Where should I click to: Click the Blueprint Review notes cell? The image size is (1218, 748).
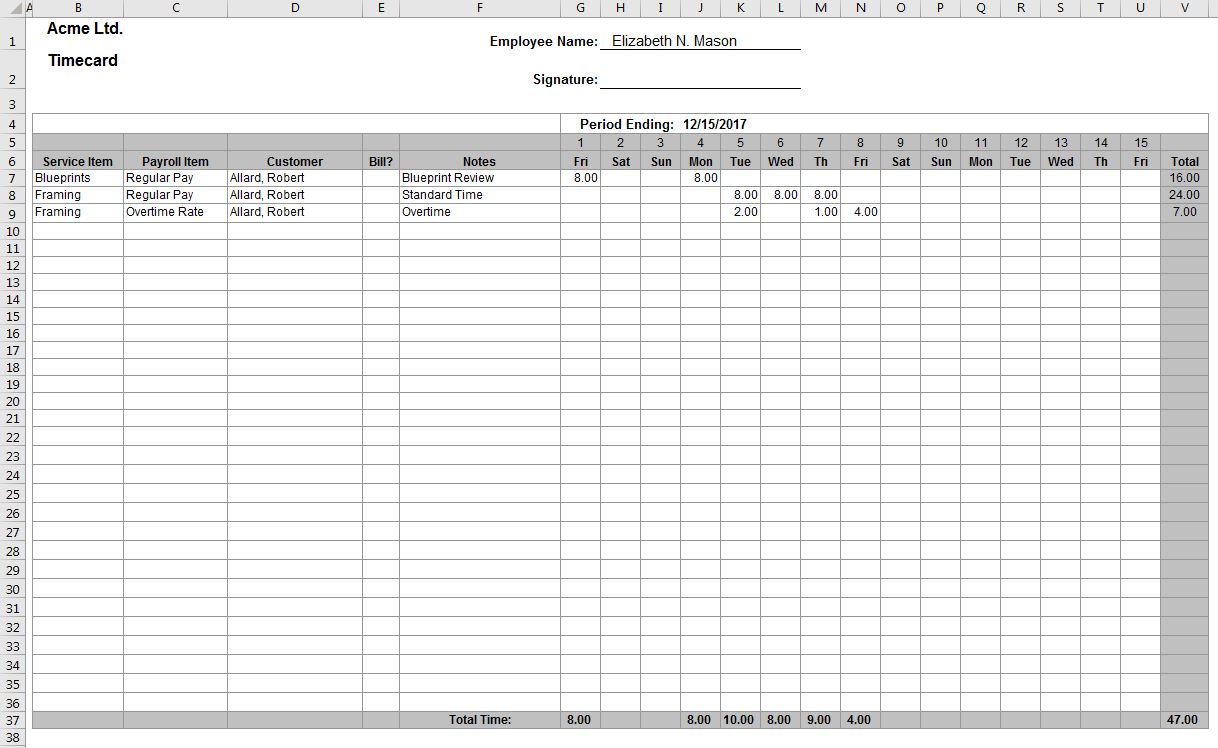tap(480, 178)
